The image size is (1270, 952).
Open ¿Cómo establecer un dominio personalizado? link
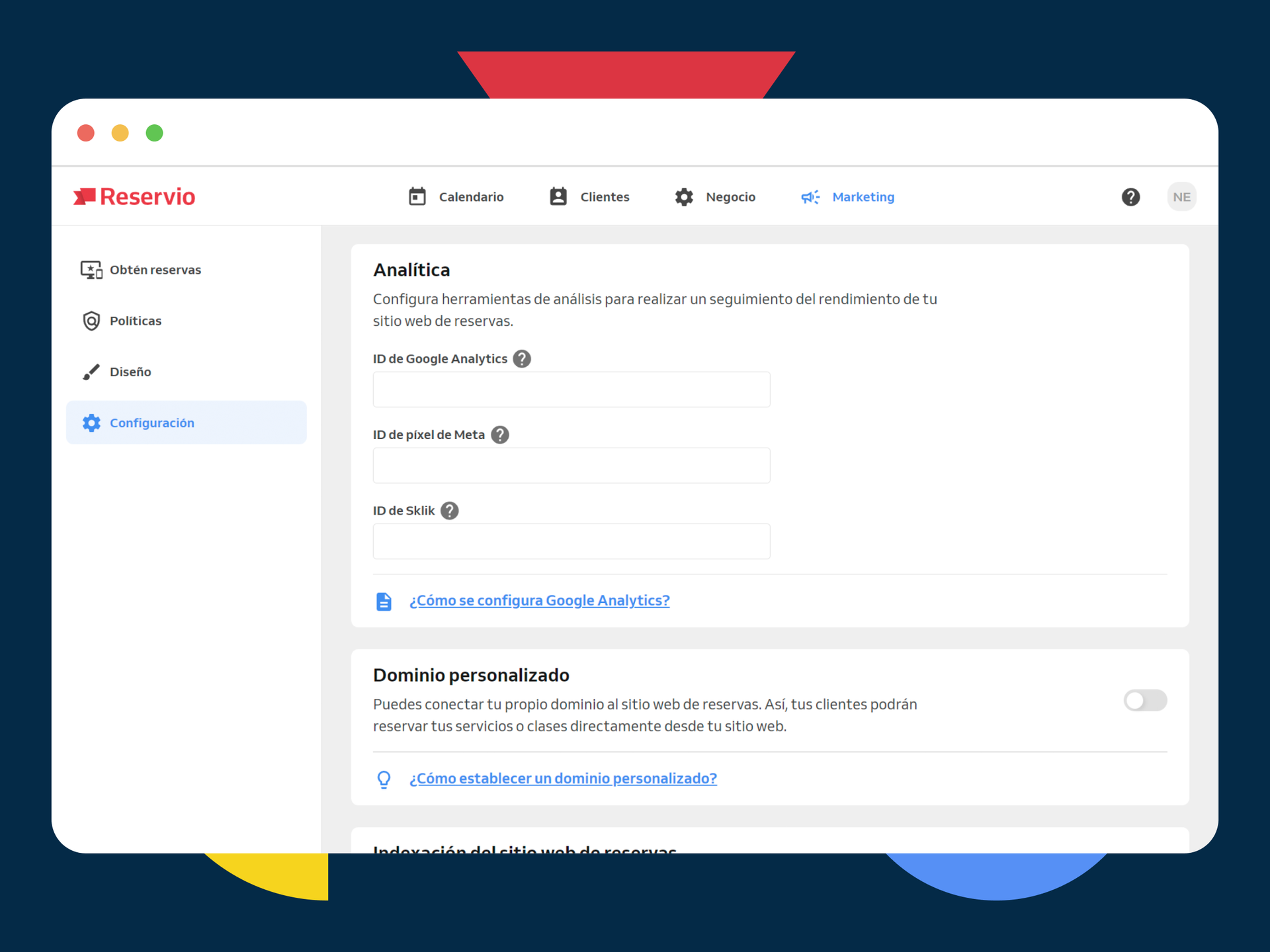tap(562, 779)
